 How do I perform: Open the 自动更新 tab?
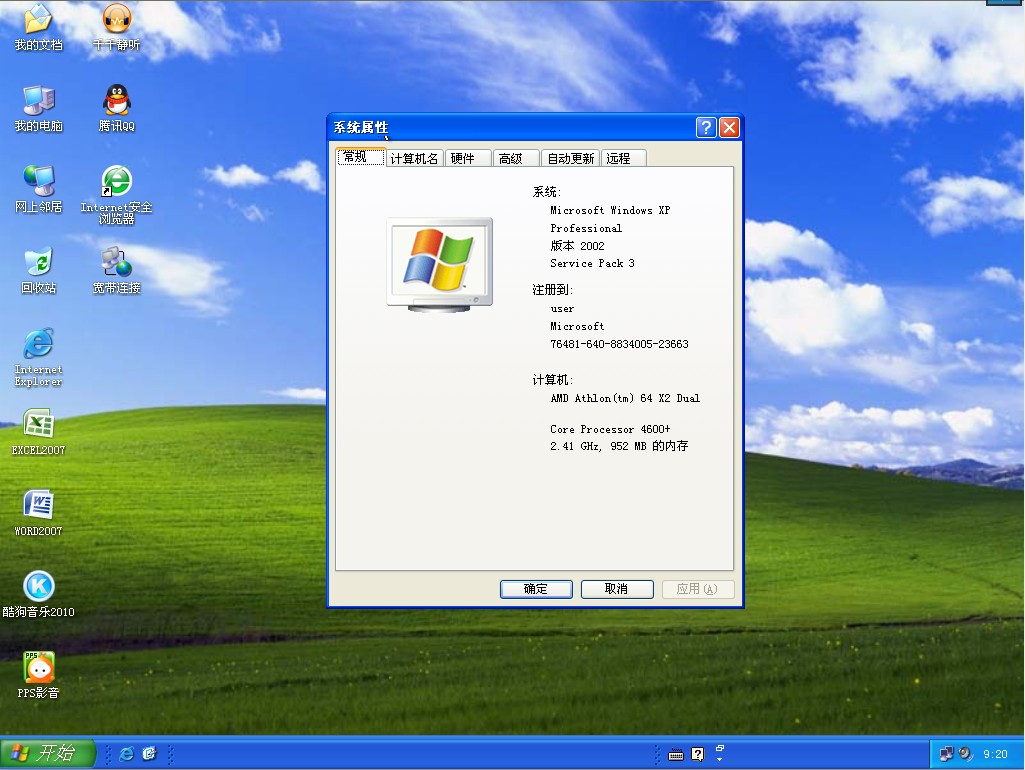pyautogui.click(x=570, y=158)
